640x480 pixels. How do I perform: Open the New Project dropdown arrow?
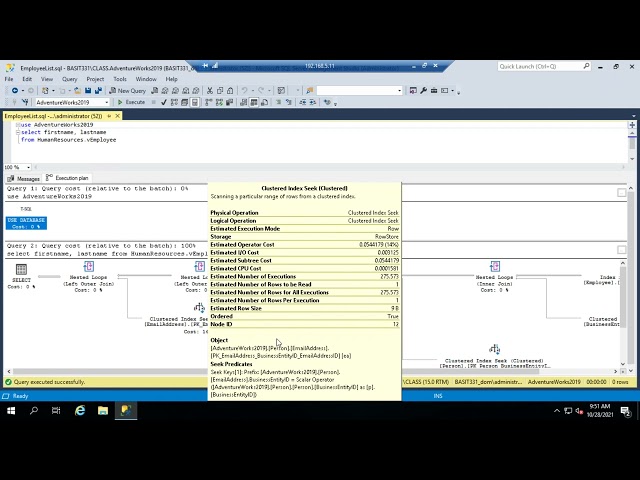click(53, 91)
